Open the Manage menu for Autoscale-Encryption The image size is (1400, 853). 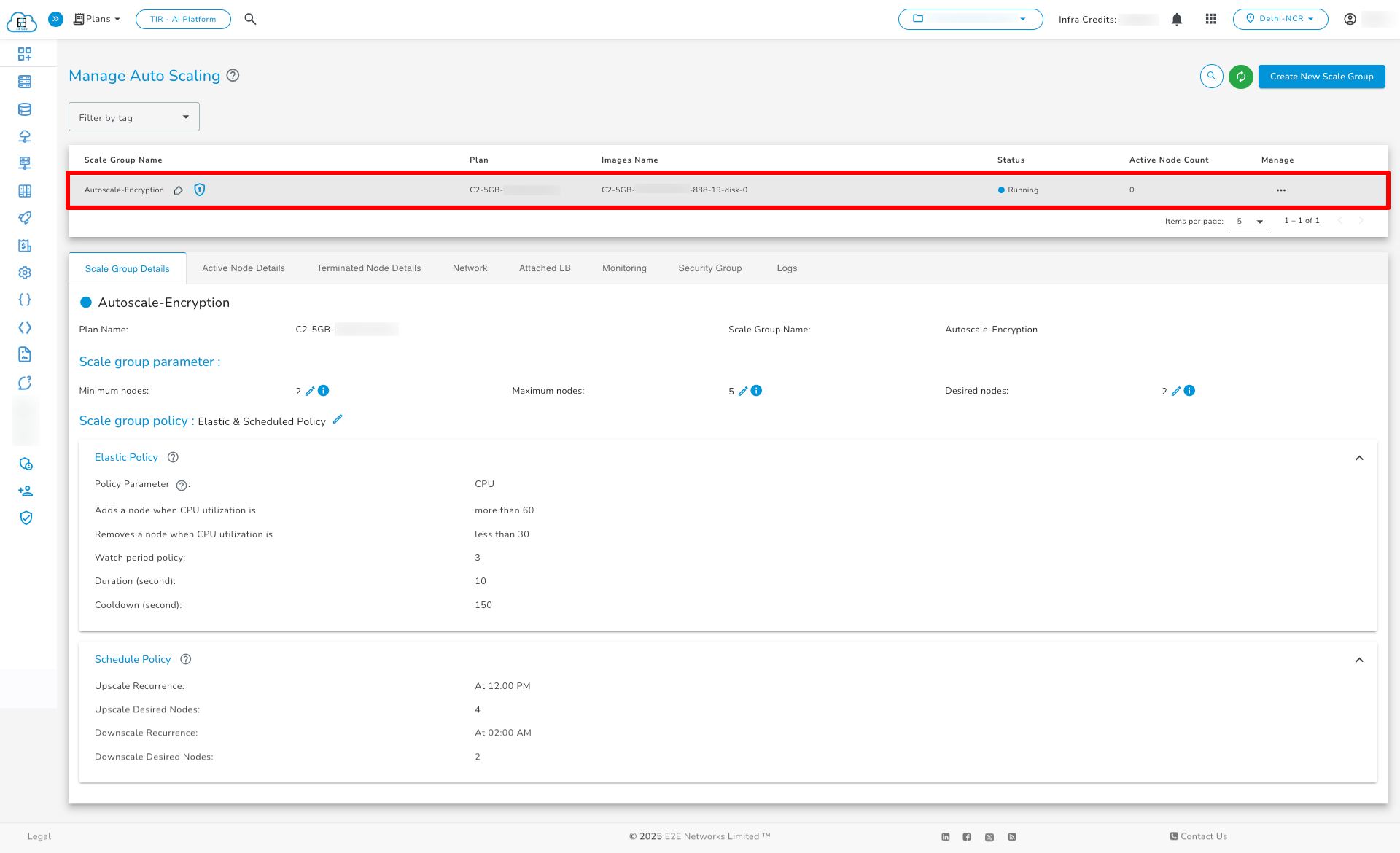click(1281, 190)
